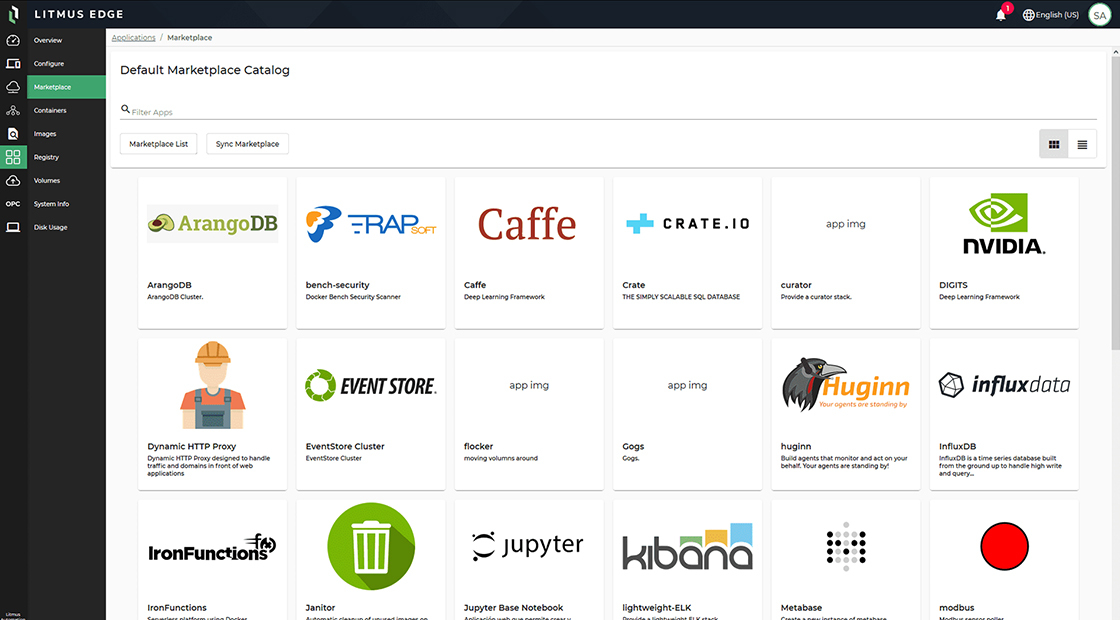Open the notifications bell
The height and width of the screenshot is (620, 1120).
click(1001, 15)
